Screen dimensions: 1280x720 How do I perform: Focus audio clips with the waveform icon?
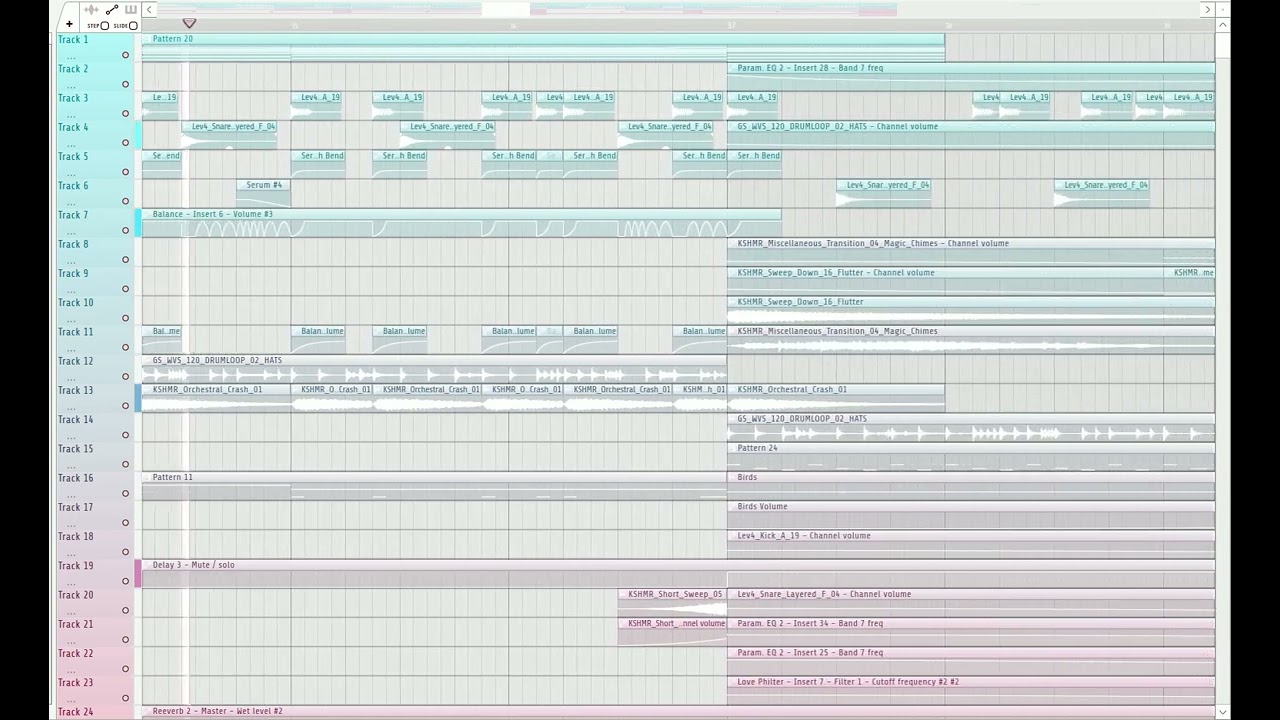pos(91,10)
